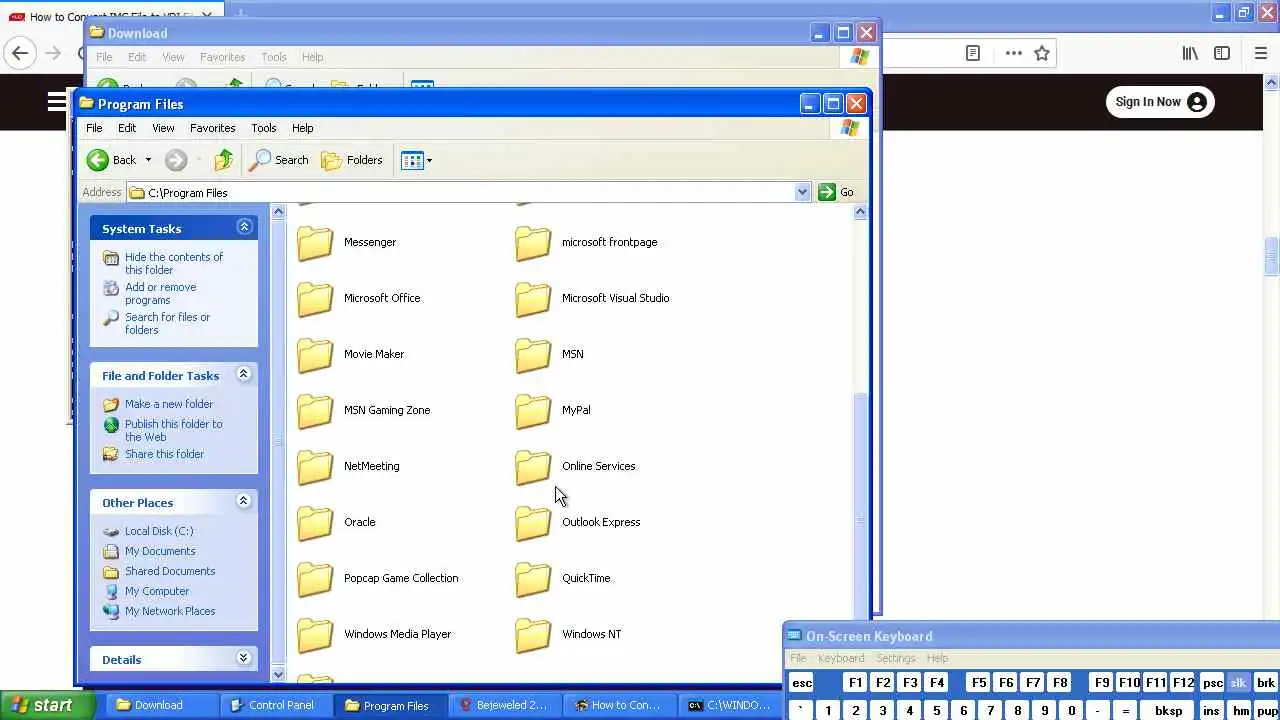Open the Tools menu in Program Files
This screenshot has height=720, width=1280.
264,128
